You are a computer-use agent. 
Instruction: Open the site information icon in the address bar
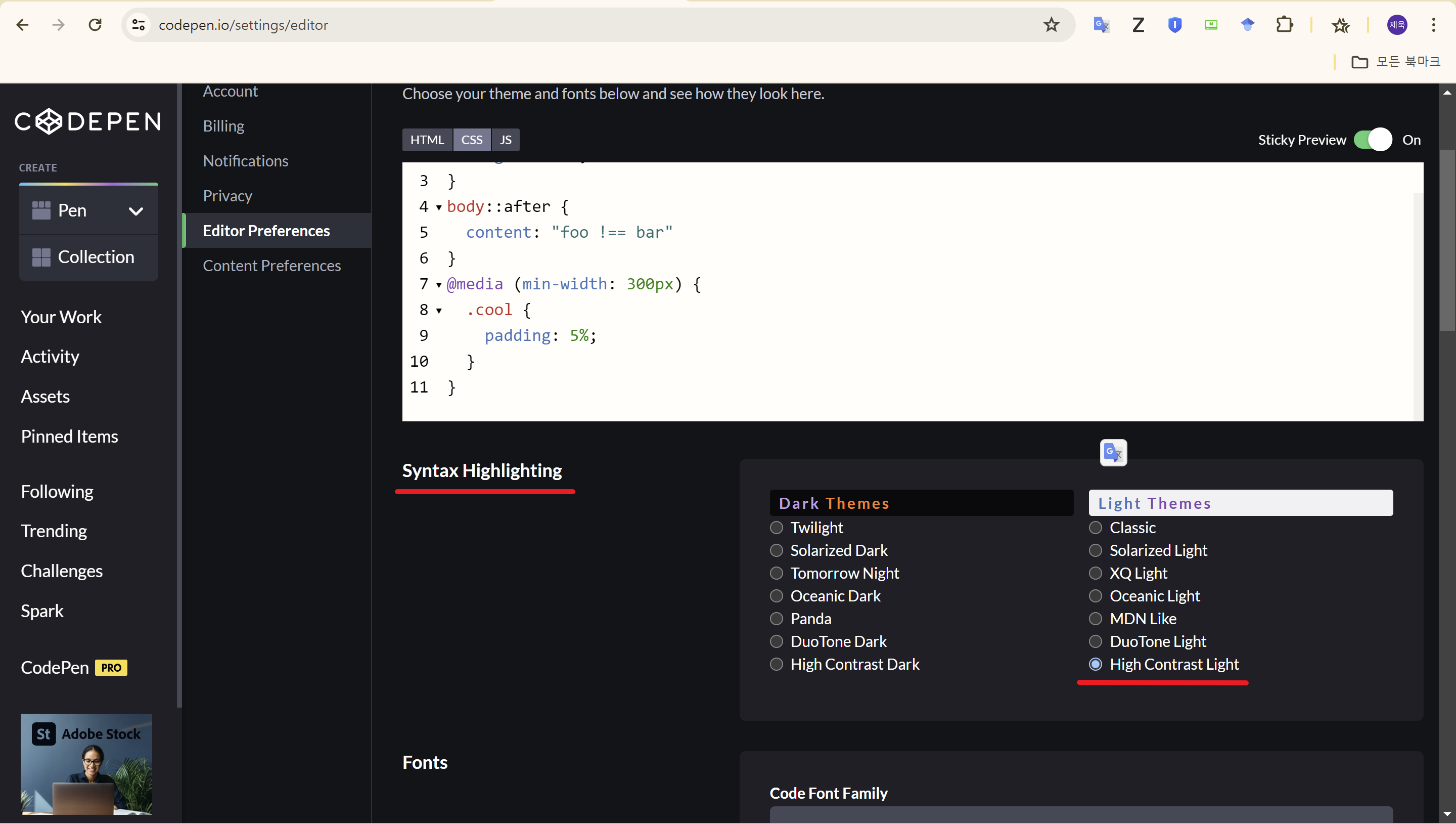(x=139, y=25)
